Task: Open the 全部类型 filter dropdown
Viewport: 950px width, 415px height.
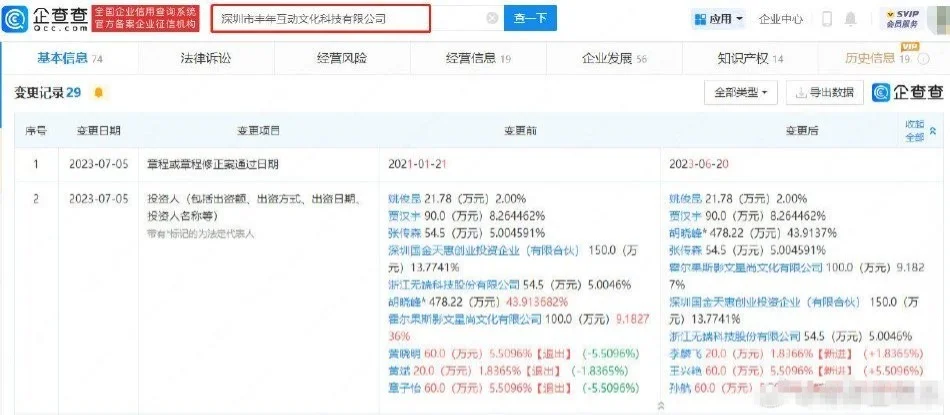Action: pos(741,93)
